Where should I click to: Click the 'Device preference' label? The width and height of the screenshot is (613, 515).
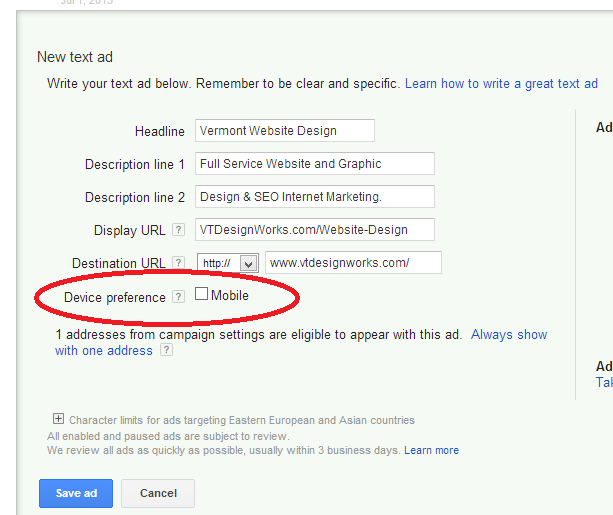[x=115, y=298]
